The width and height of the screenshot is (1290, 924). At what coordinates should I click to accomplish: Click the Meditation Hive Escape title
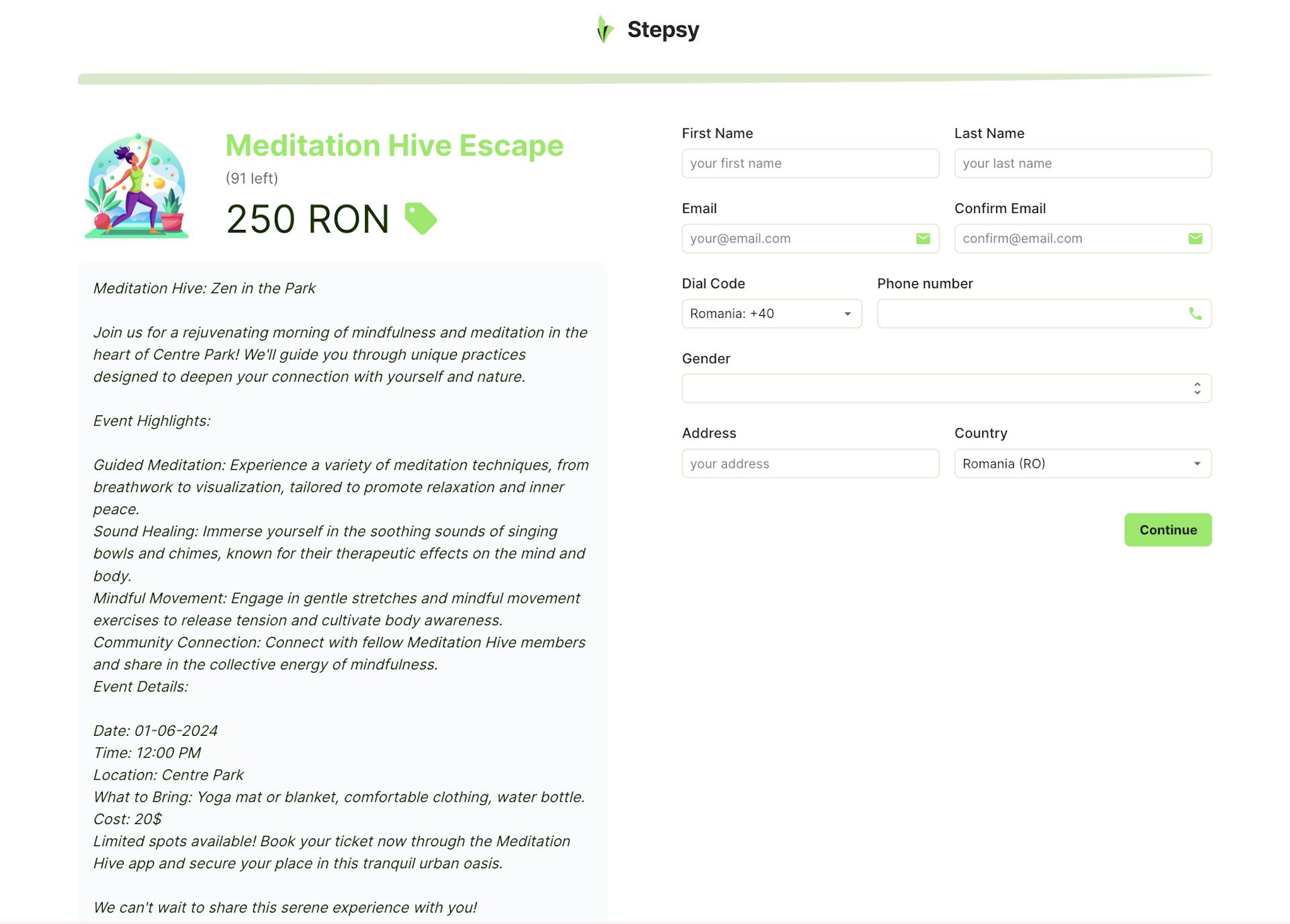(394, 146)
